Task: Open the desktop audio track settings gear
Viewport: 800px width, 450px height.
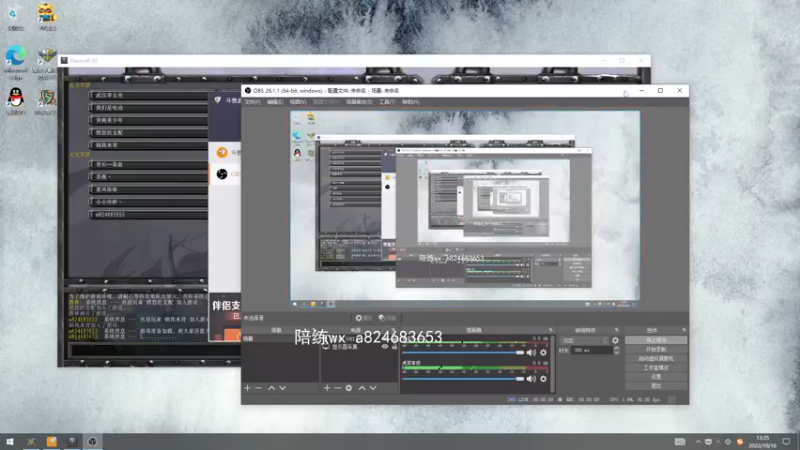Action: (x=543, y=379)
